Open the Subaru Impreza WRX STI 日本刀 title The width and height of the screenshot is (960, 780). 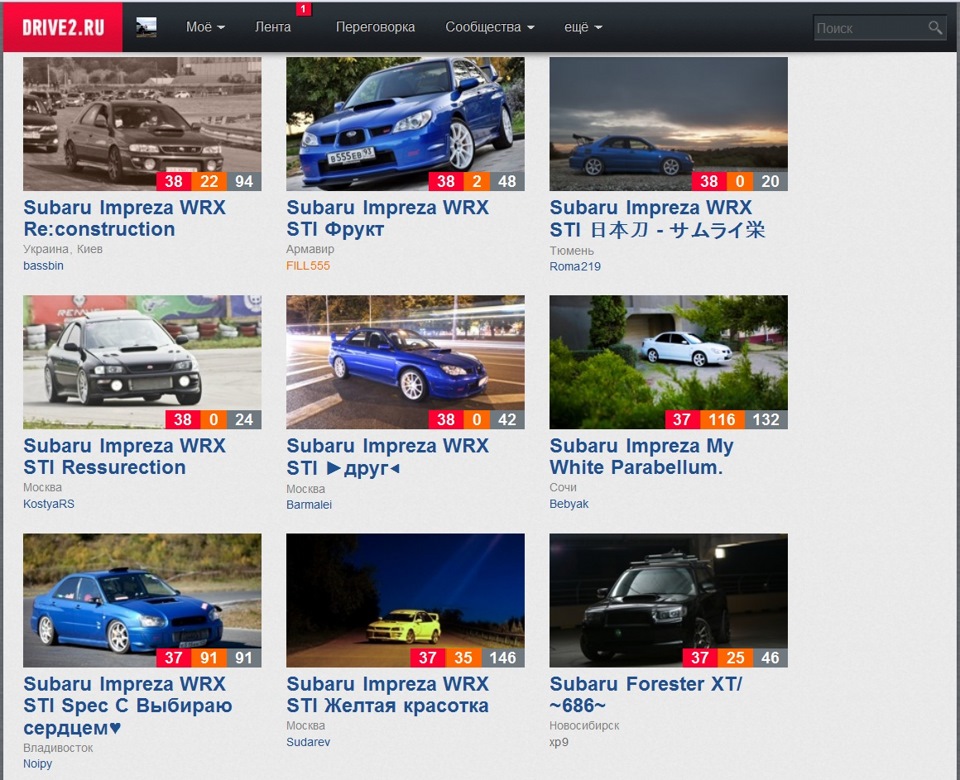point(657,219)
